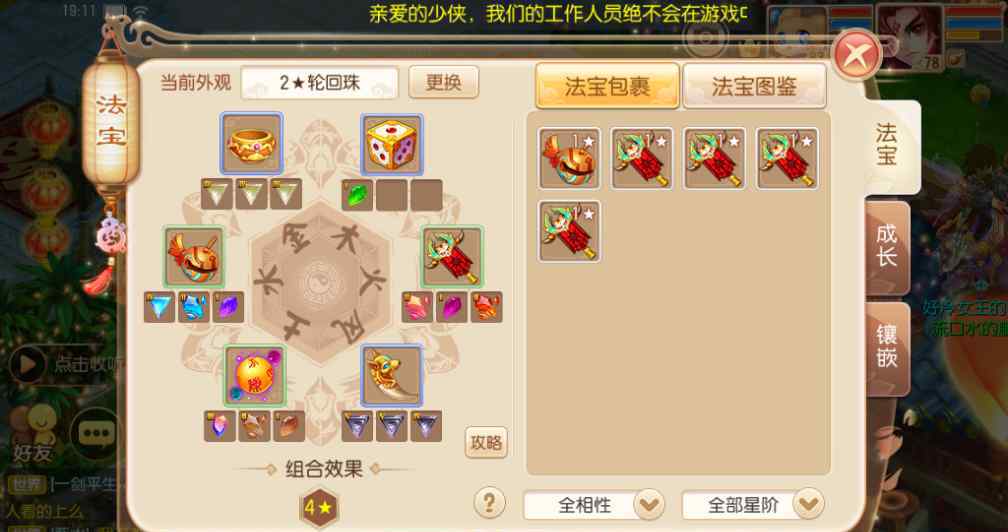Pick the fish drum item in treasure bag
1008x532 pixels.
[569, 158]
